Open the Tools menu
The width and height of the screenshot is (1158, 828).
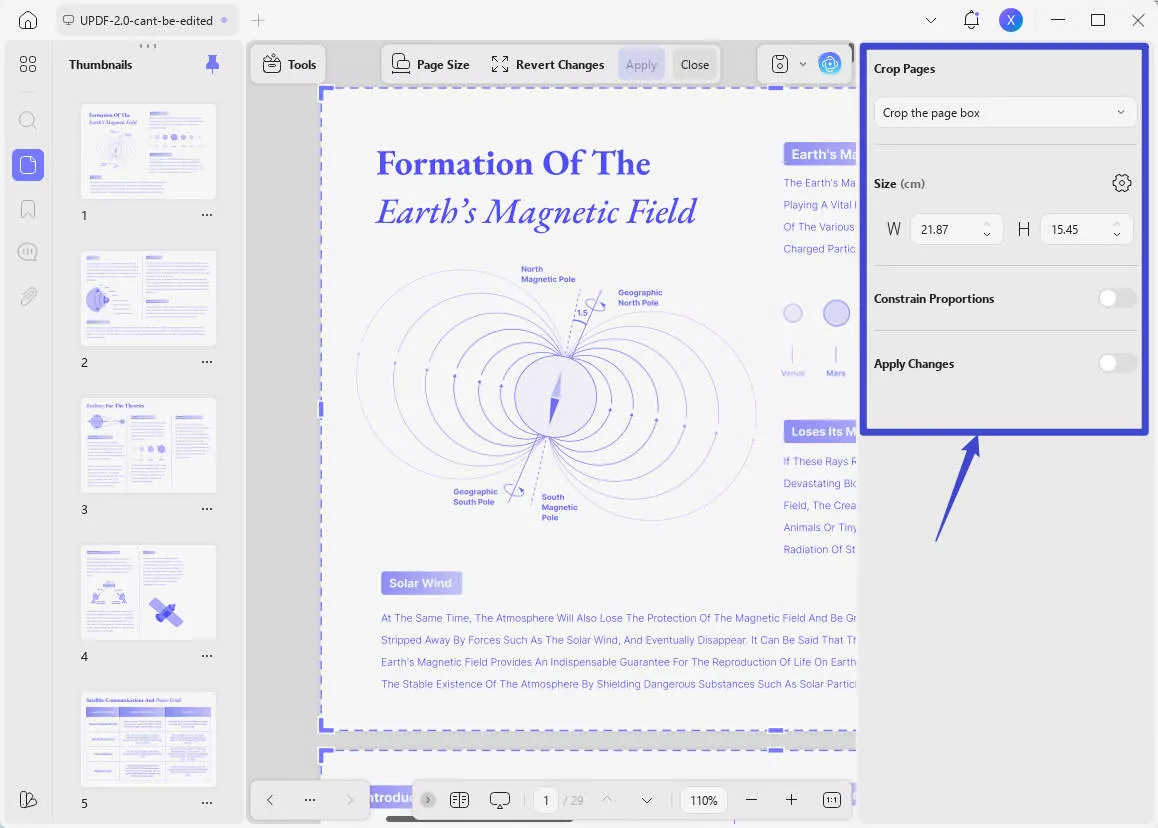tap(288, 63)
